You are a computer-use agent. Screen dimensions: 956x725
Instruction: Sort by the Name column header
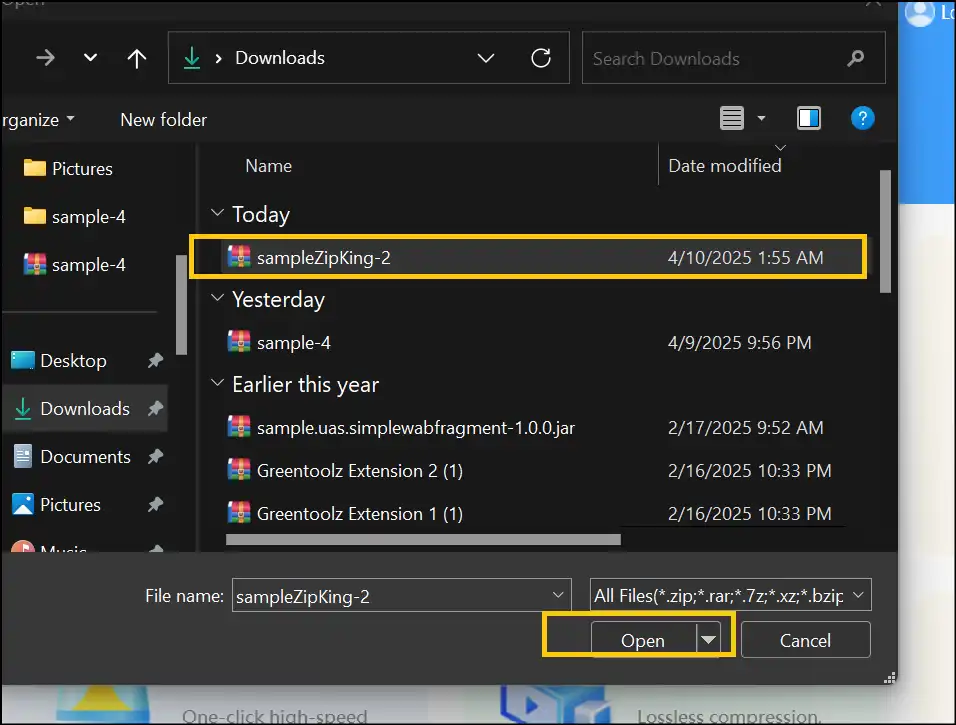pyautogui.click(x=268, y=166)
